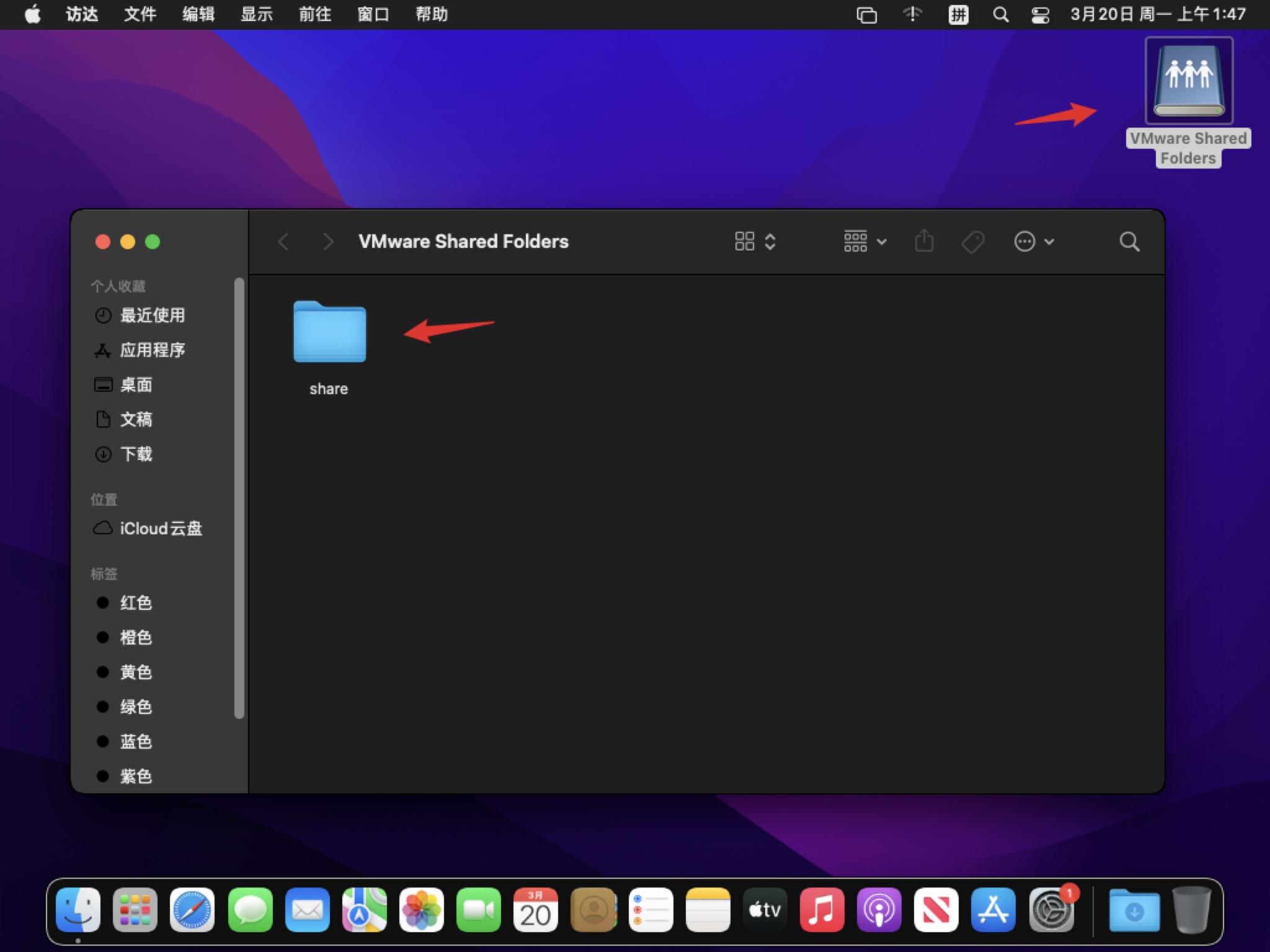Go to 下载 in the sidebar

[136, 454]
